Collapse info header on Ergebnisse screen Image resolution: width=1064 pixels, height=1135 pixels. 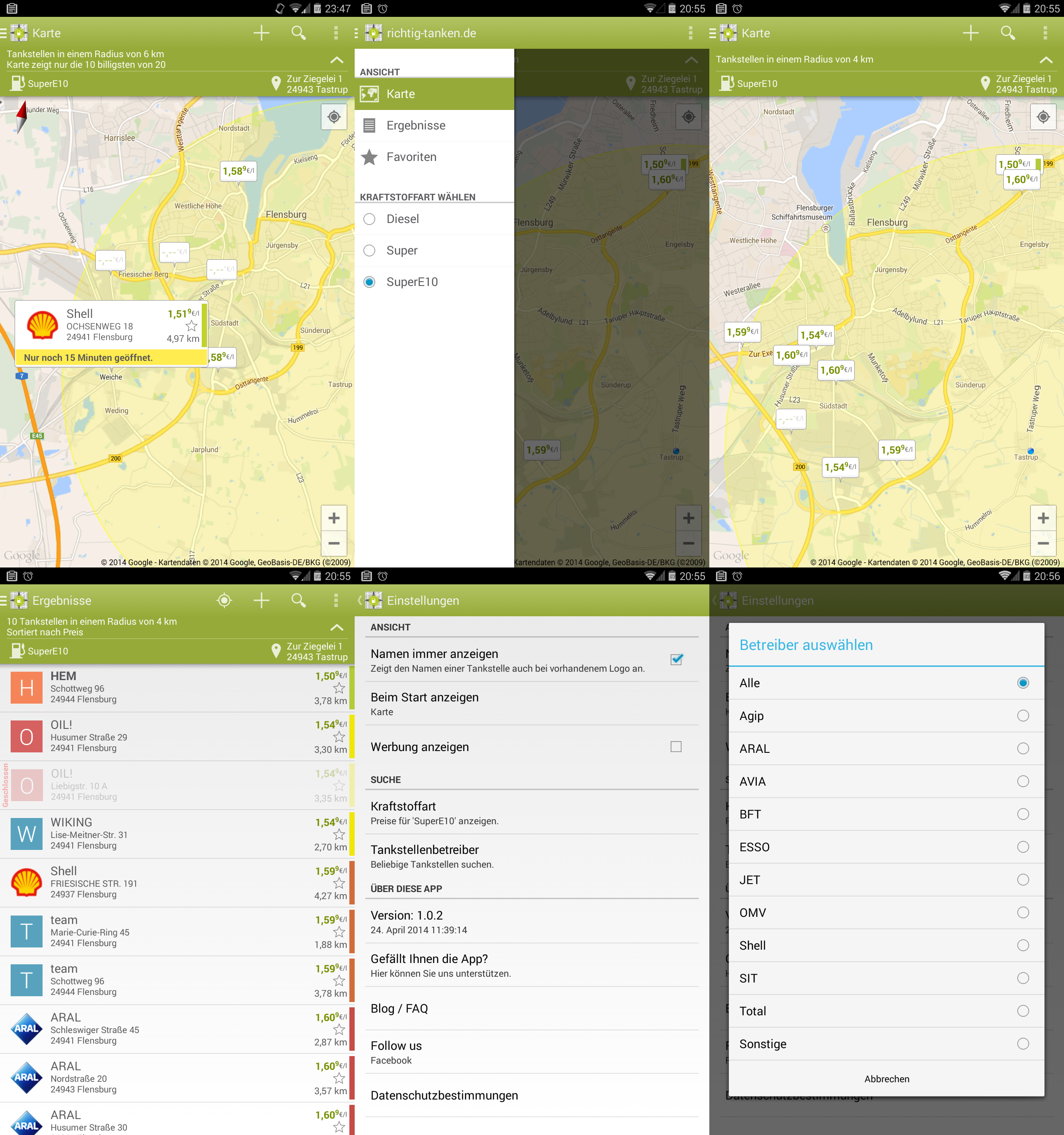click(337, 627)
